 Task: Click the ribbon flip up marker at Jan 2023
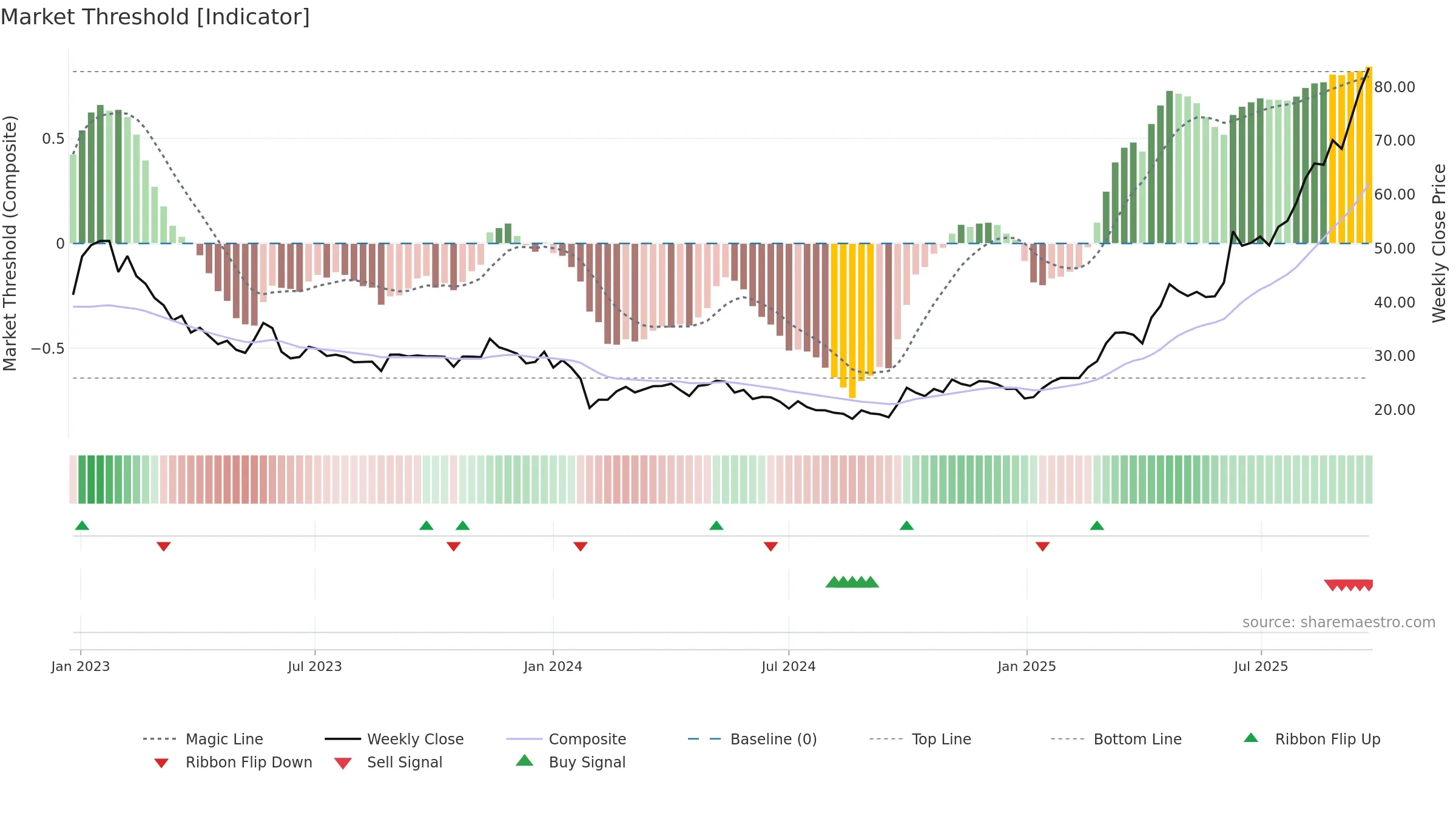[x=82, y=525]
